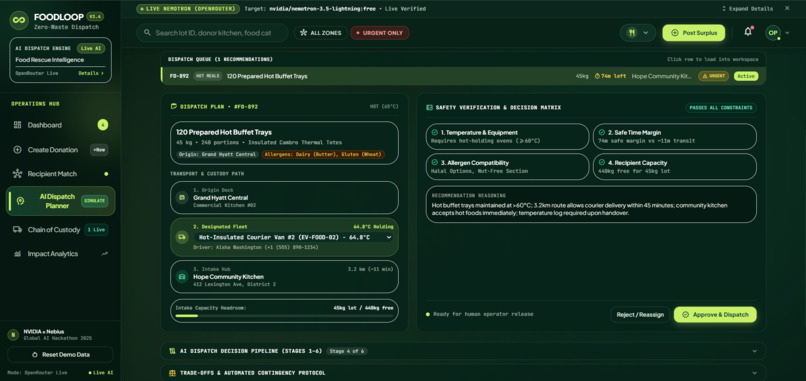Click the NVIDIA x Nebius N badge
Image resolution: width=806 pixels, height=381 pixels.
pyautogui.click(x=13, y=335)
